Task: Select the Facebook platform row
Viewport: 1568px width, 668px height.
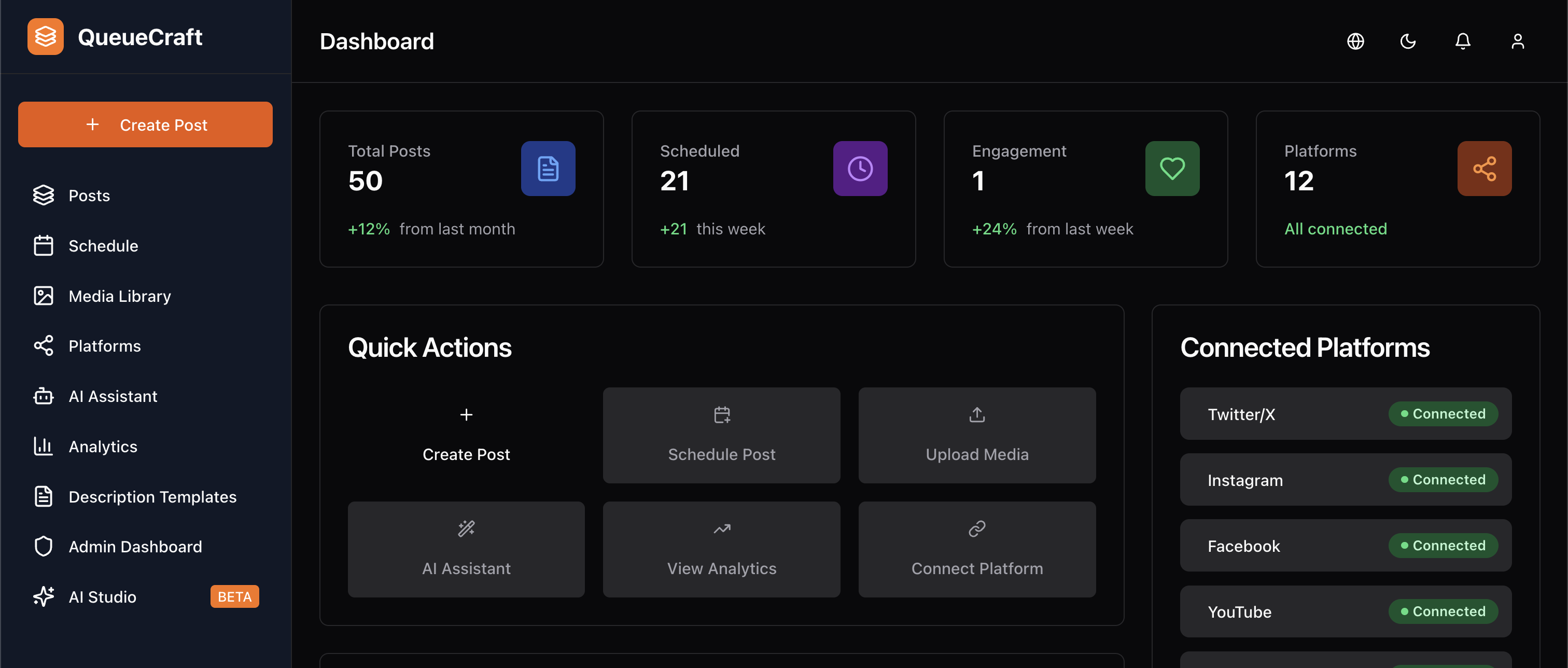Action: point(1346,546)
